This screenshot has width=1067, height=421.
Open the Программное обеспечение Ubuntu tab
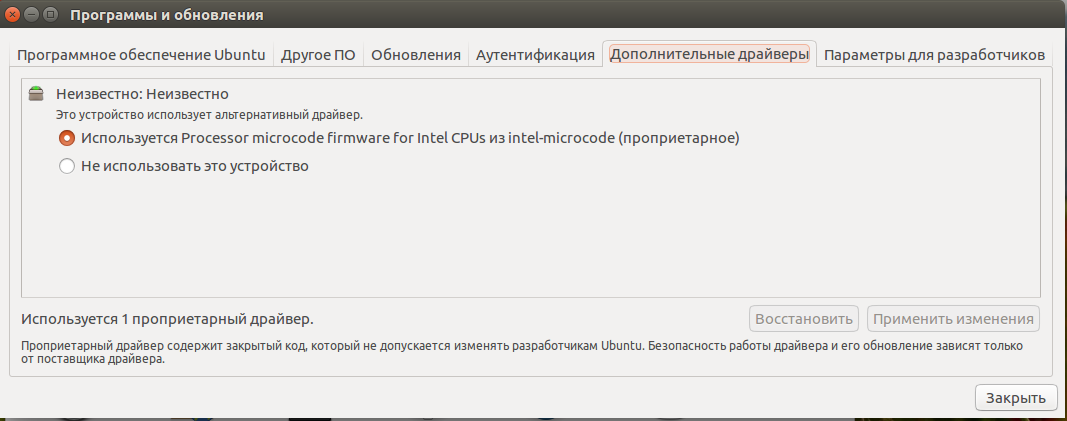(141, 55)
